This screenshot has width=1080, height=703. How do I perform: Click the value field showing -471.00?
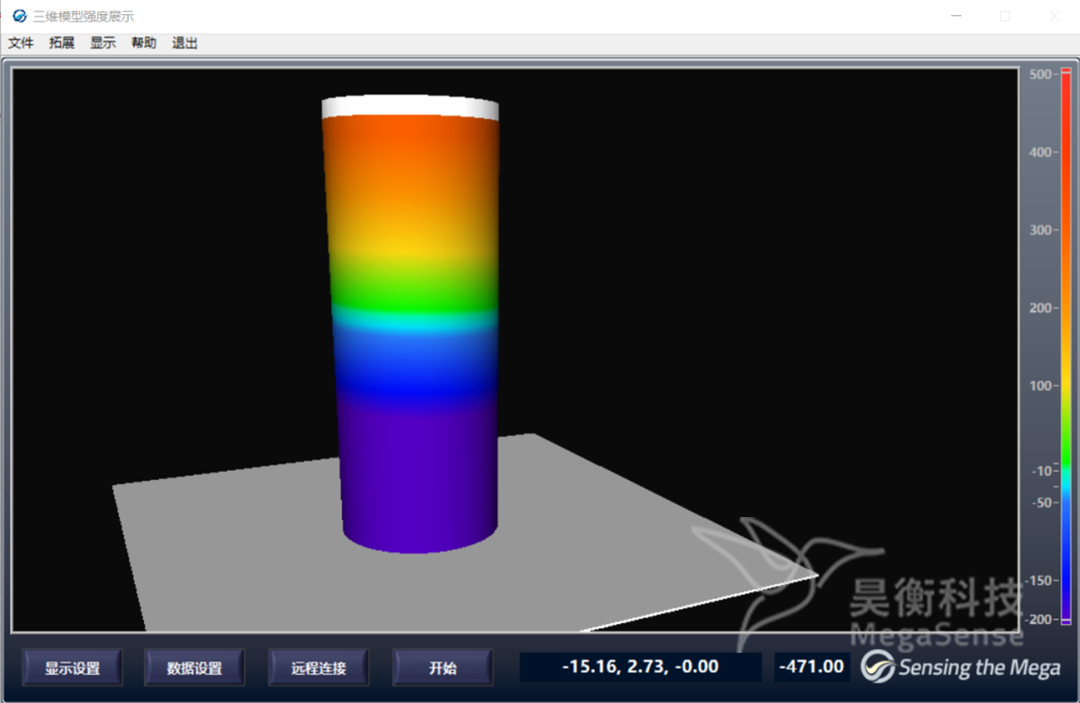[x=811, y=667]
